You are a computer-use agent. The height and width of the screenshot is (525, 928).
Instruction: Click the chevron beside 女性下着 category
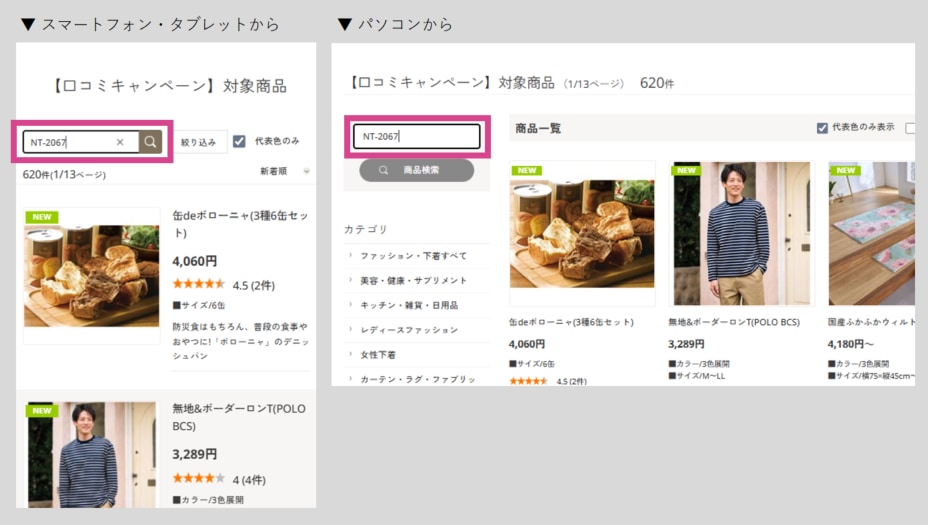point(351,354)
